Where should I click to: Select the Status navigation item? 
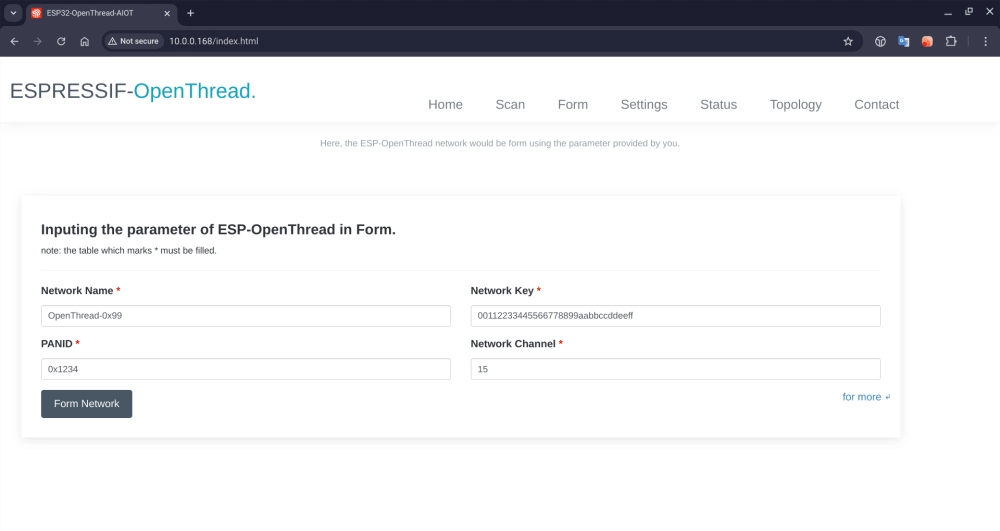(x=718, y=104)
